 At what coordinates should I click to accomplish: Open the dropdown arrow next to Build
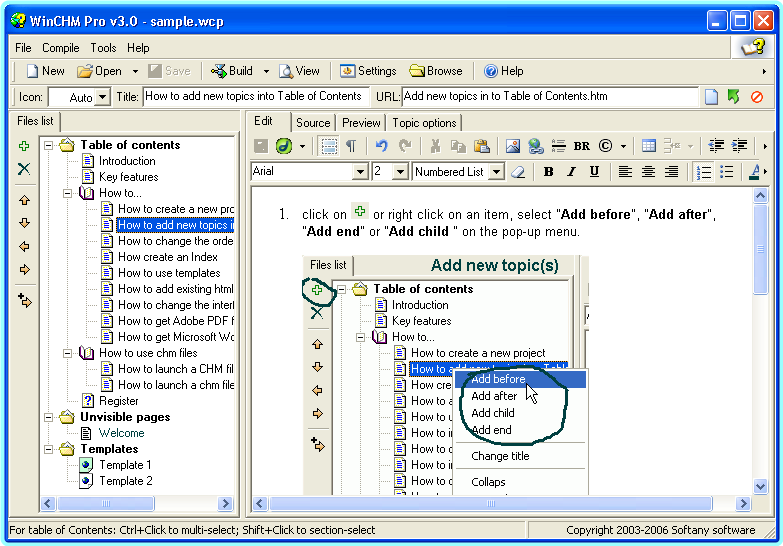[x=266, y=71]
